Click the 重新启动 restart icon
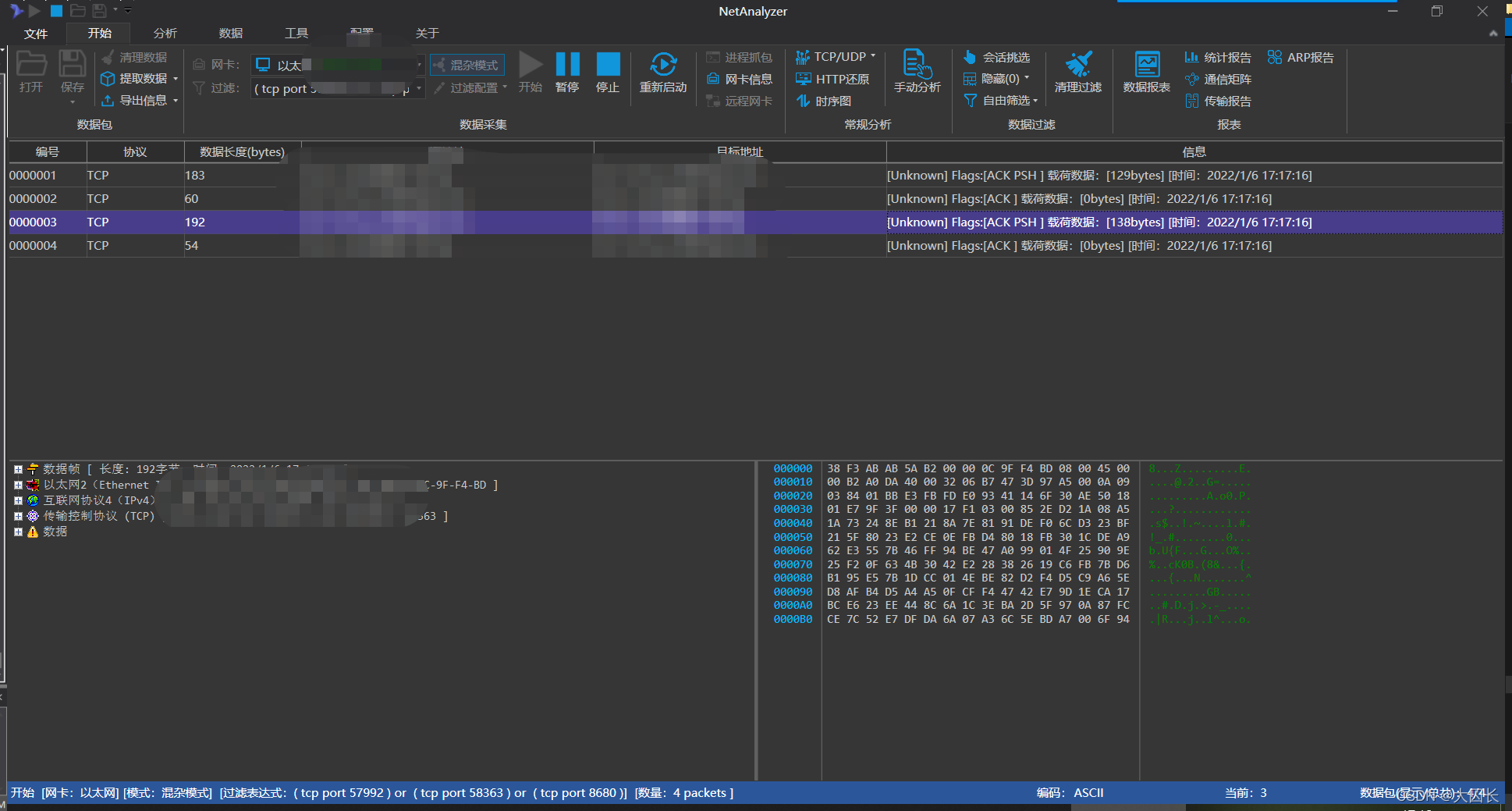 tap(663, 64)
